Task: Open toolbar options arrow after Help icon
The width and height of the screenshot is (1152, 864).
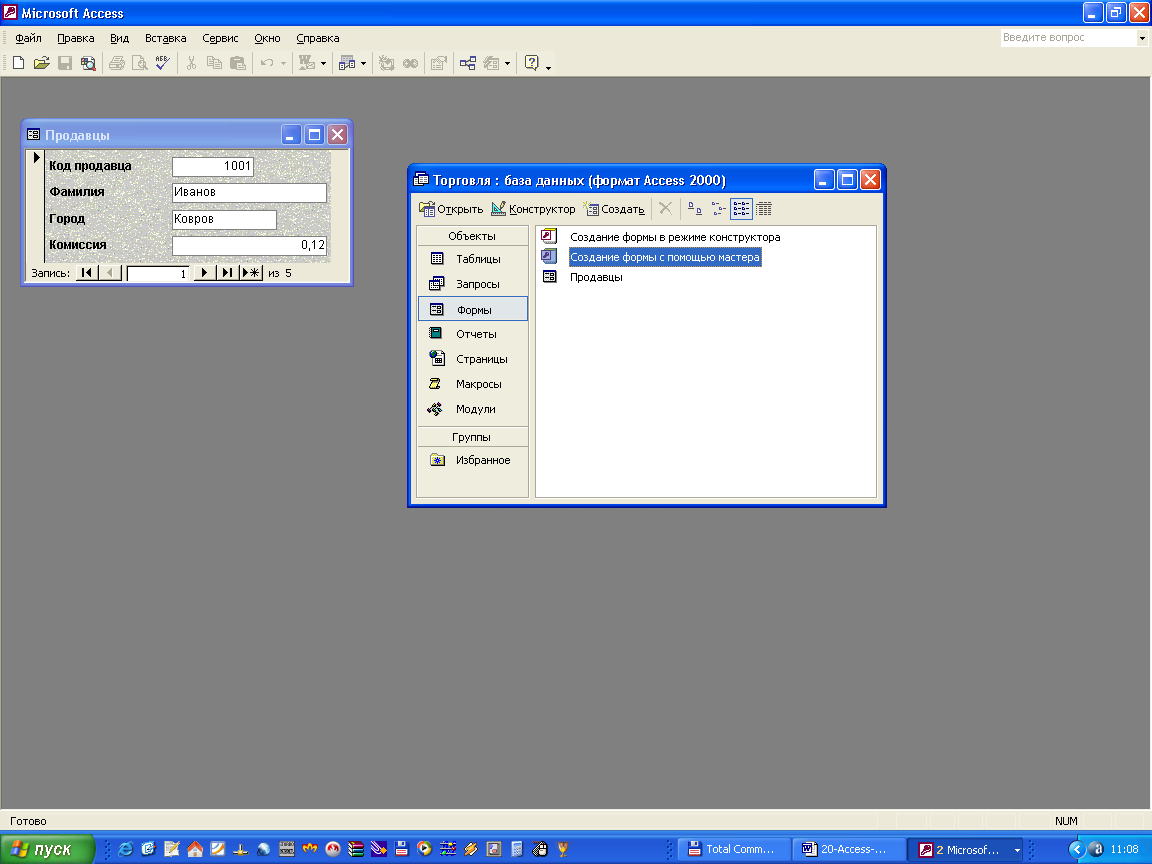Action: pos(548,66)
